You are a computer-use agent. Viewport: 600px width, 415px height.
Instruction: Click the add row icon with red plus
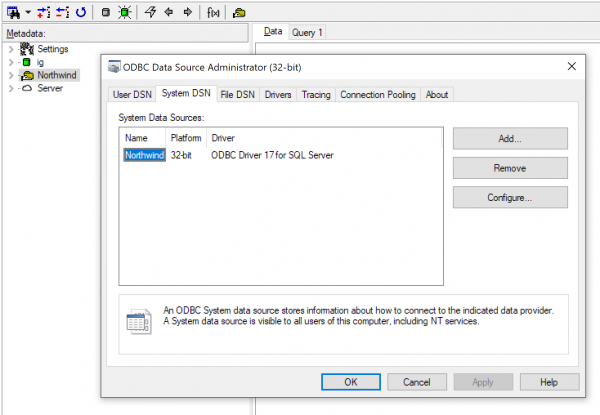click(44, 12)
